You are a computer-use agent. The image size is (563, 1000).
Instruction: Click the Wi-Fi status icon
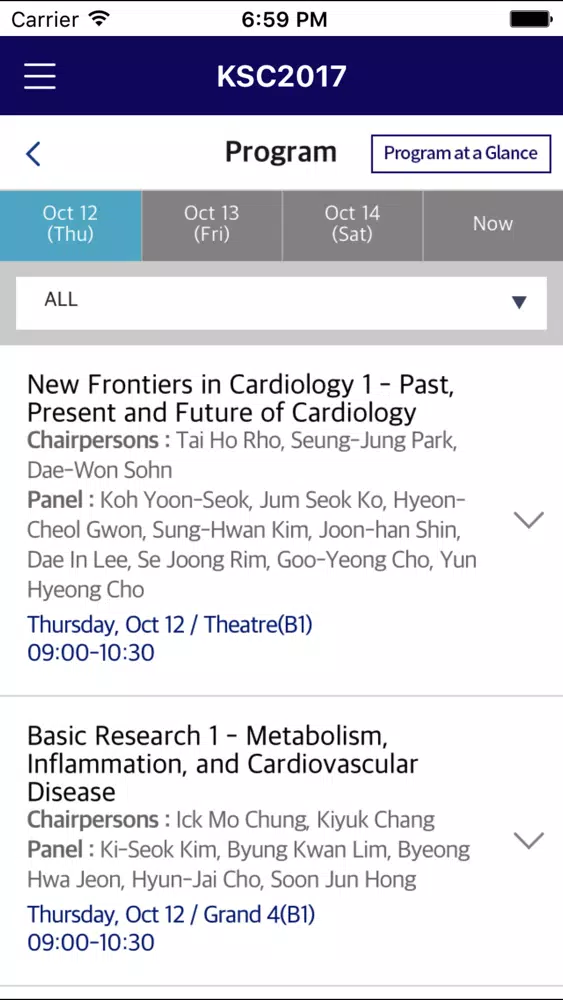[x=98, y=18]
